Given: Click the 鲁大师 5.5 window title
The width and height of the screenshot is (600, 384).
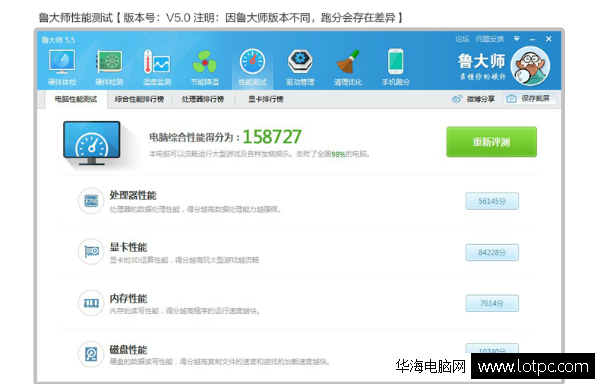Looking at the screenshot, I should [x=58, y=40].
